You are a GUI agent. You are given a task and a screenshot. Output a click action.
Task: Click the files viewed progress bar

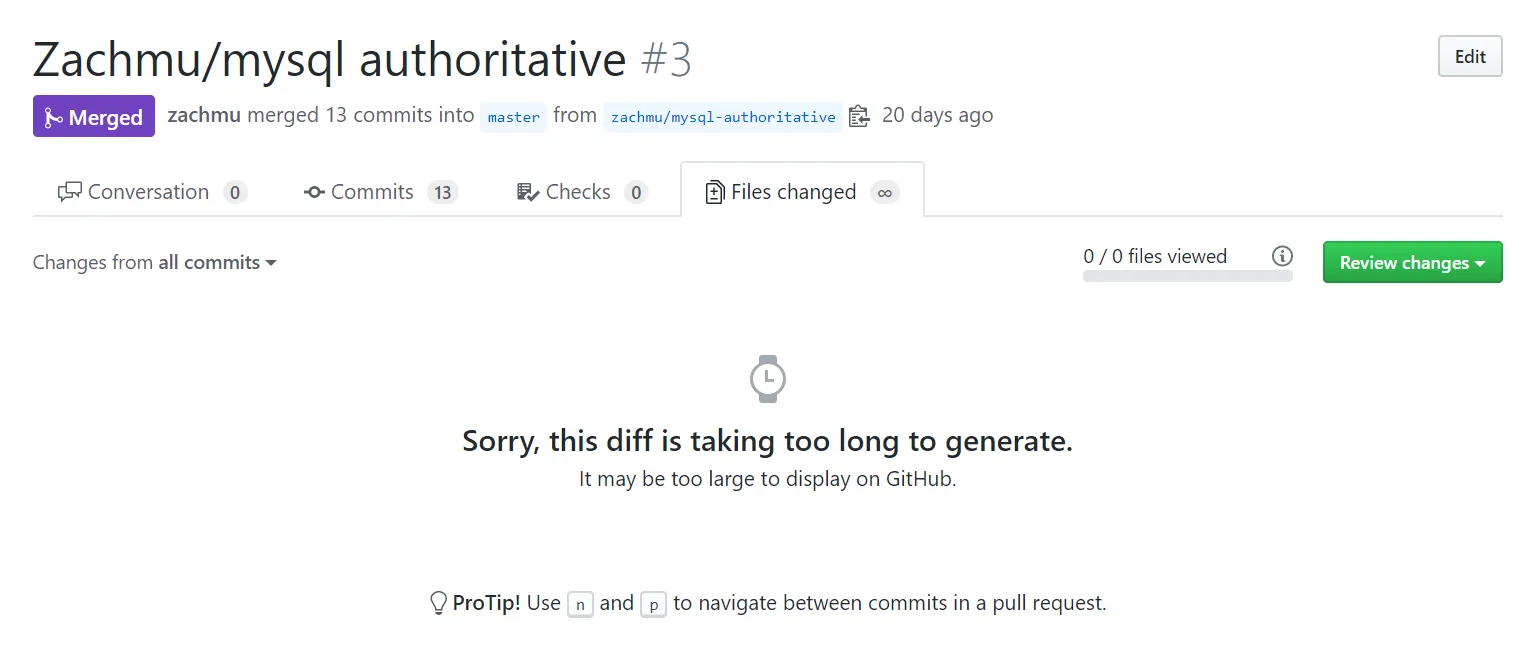(x=1187, y=276)
